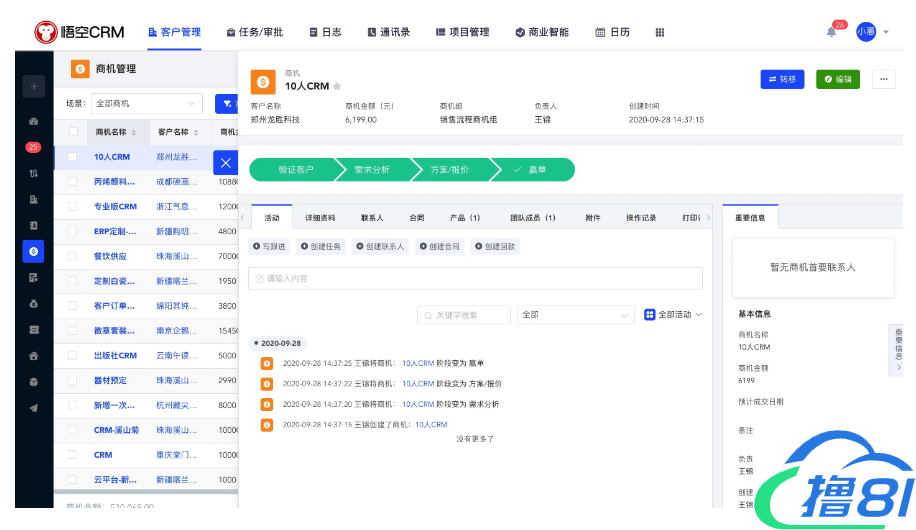Click the blue 转移 button
This screenshot has height=530, width=916.
782,79
